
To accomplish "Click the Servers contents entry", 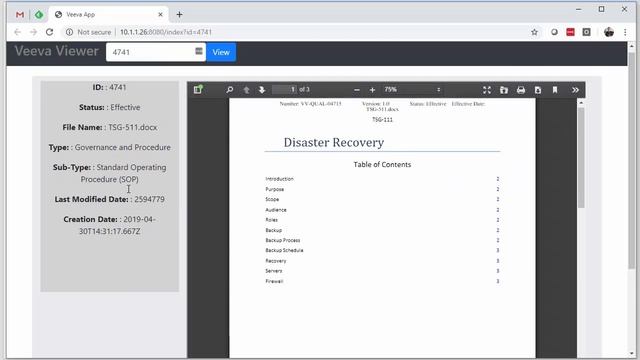I will (x=274, y=271).
